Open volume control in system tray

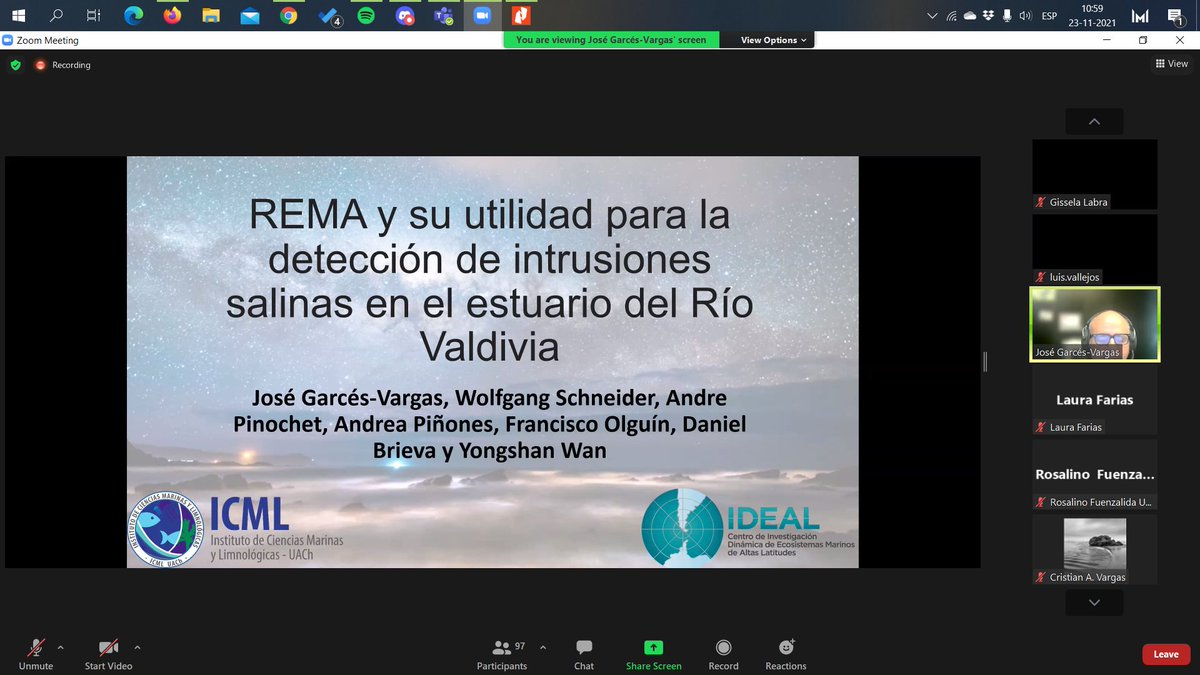coord(1024,15)
